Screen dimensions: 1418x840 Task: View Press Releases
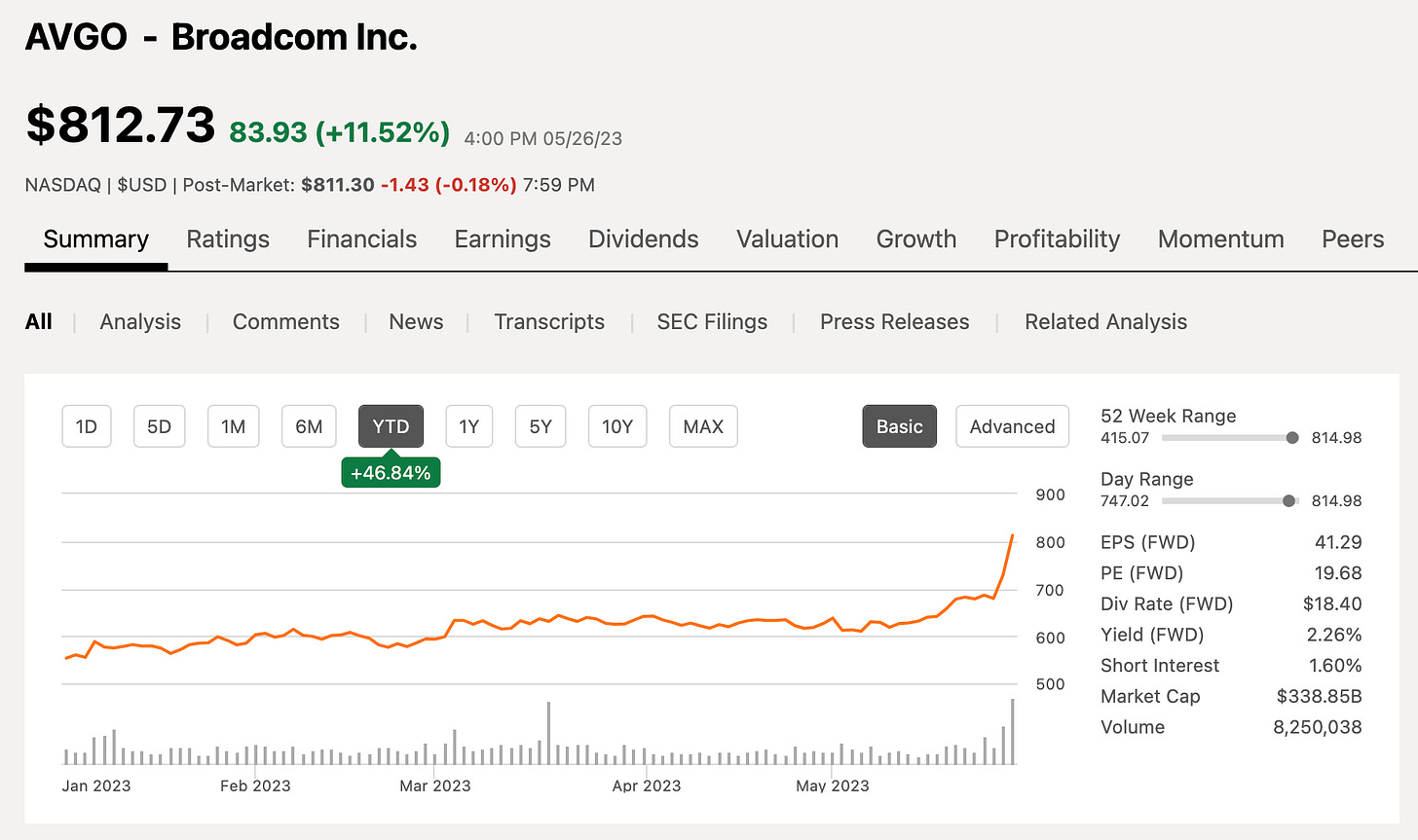[894, 322]
